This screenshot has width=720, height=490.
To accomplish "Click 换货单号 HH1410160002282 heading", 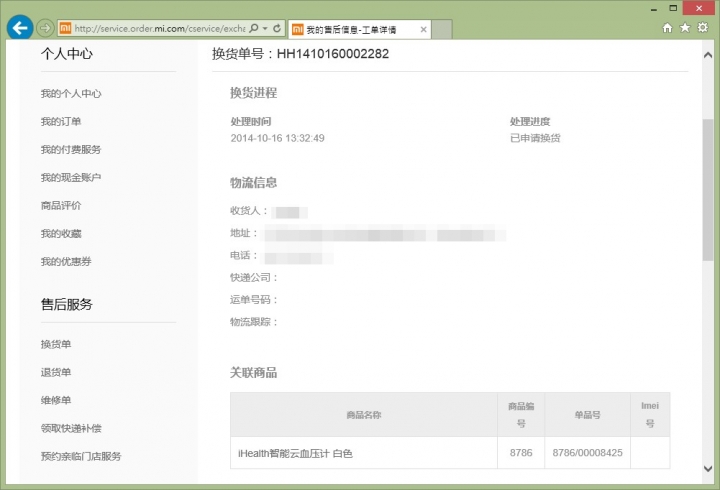I will [300, 54].
